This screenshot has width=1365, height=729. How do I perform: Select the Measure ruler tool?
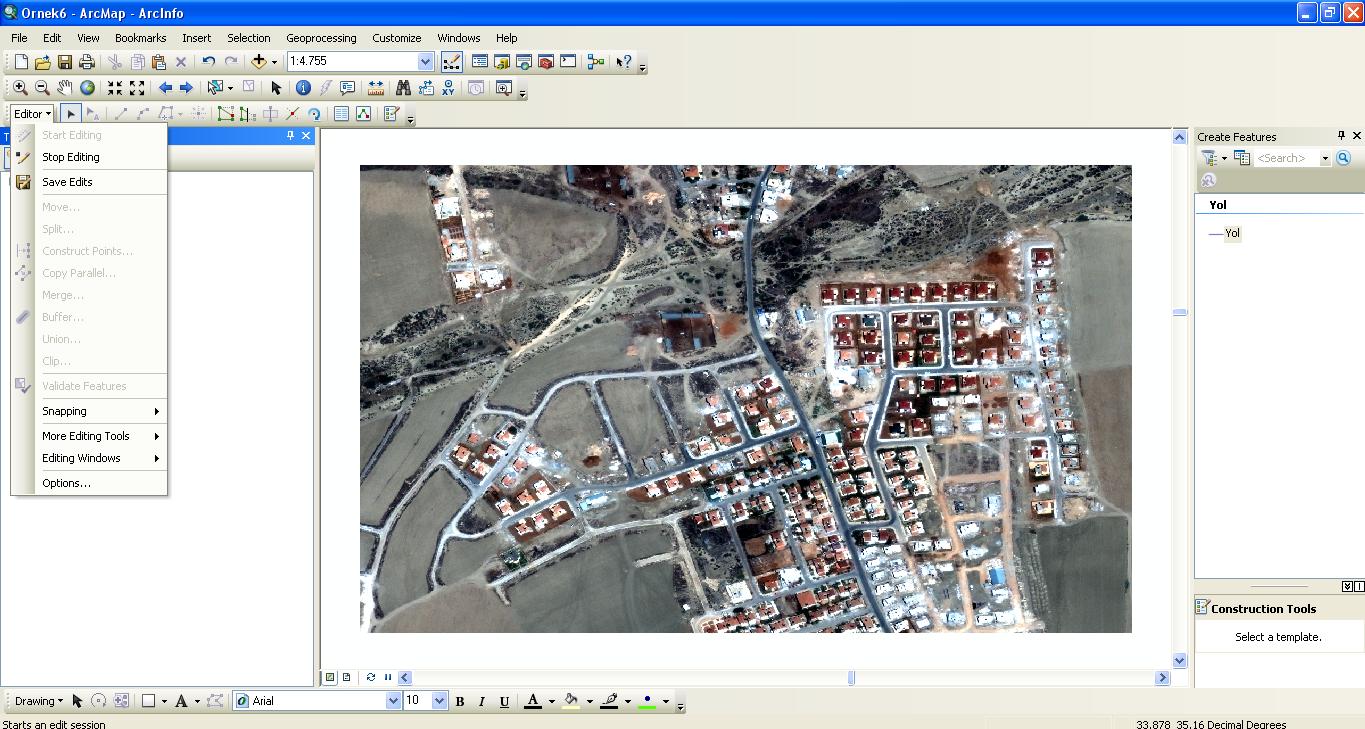(376, 88)
